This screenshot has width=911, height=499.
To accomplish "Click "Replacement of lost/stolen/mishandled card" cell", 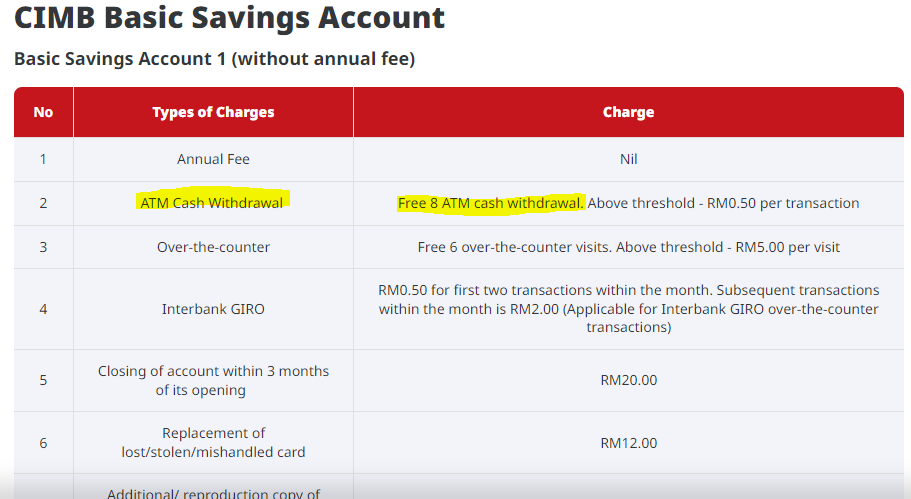I will click(213, 443).
